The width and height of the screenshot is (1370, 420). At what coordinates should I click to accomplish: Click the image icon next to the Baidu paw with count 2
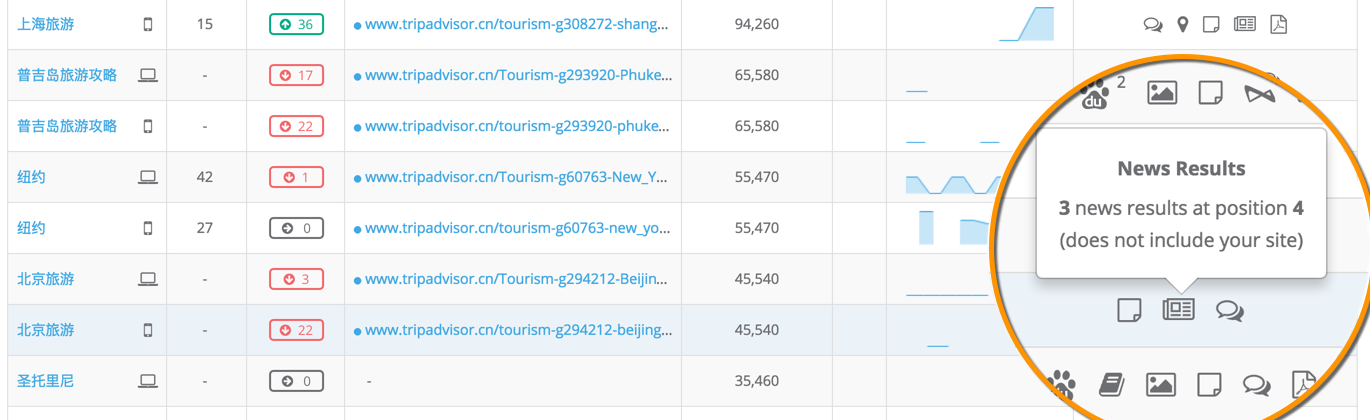pyautogui.click(x=1162, y=93)
